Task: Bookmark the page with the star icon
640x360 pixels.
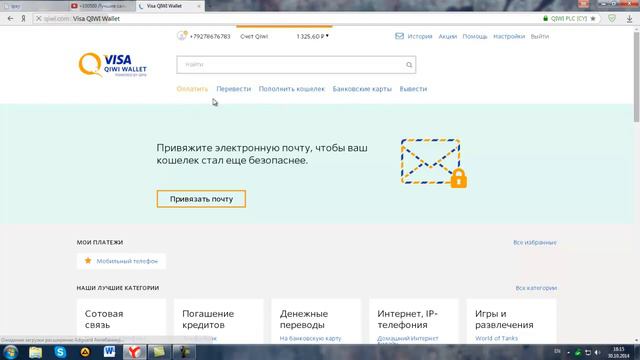Action: (593, 19)
